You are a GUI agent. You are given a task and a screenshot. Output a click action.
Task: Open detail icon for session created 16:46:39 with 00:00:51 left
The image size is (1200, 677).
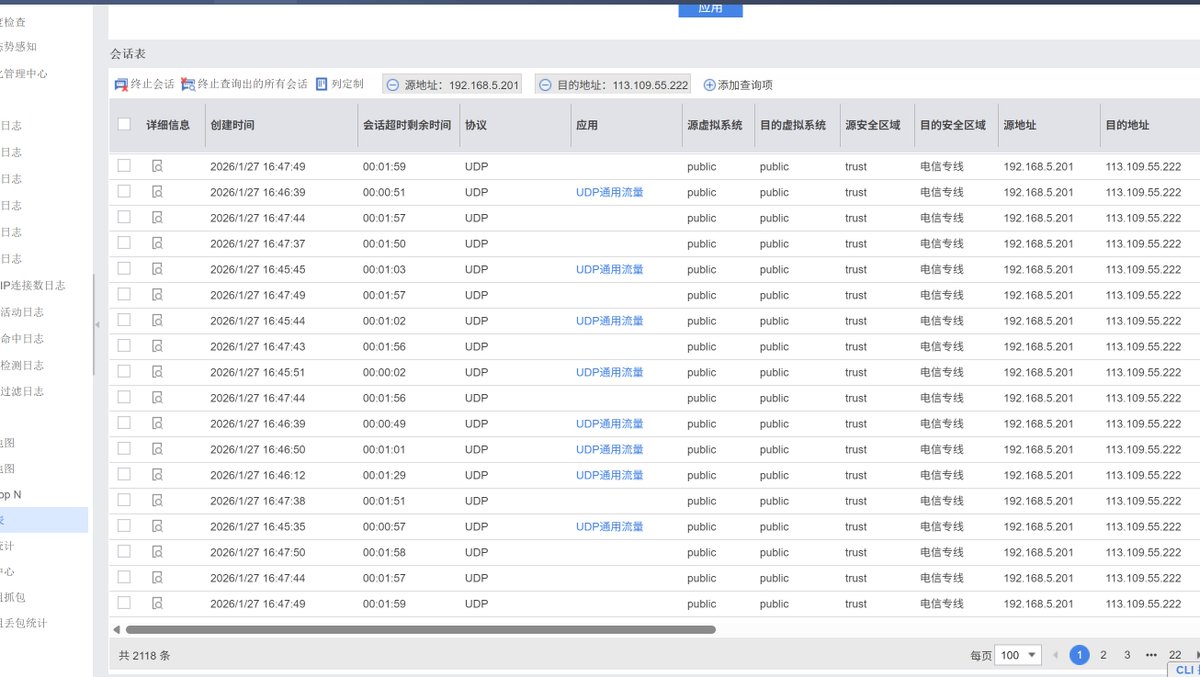point(157,192)
